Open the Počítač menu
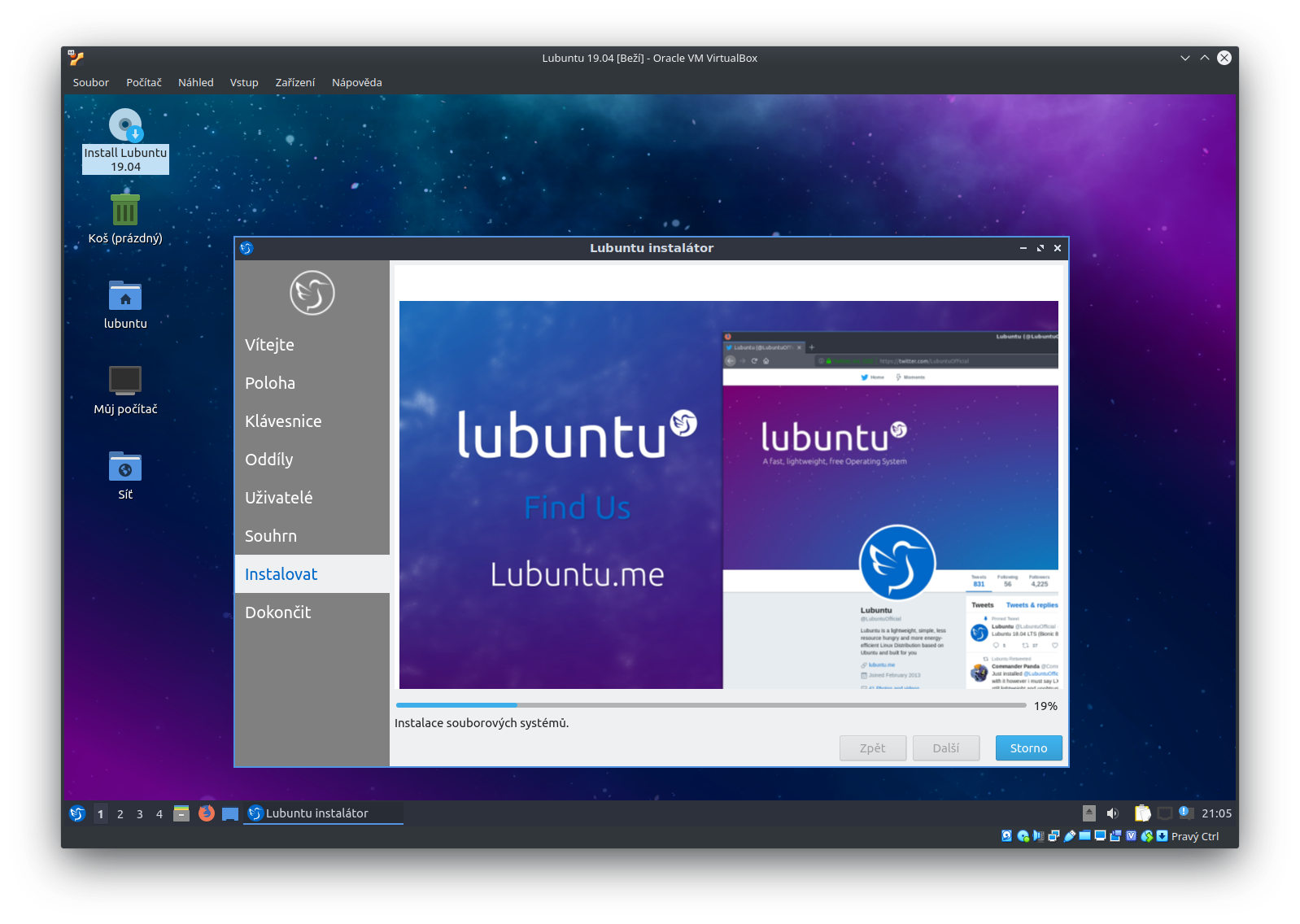 [144, 82]
